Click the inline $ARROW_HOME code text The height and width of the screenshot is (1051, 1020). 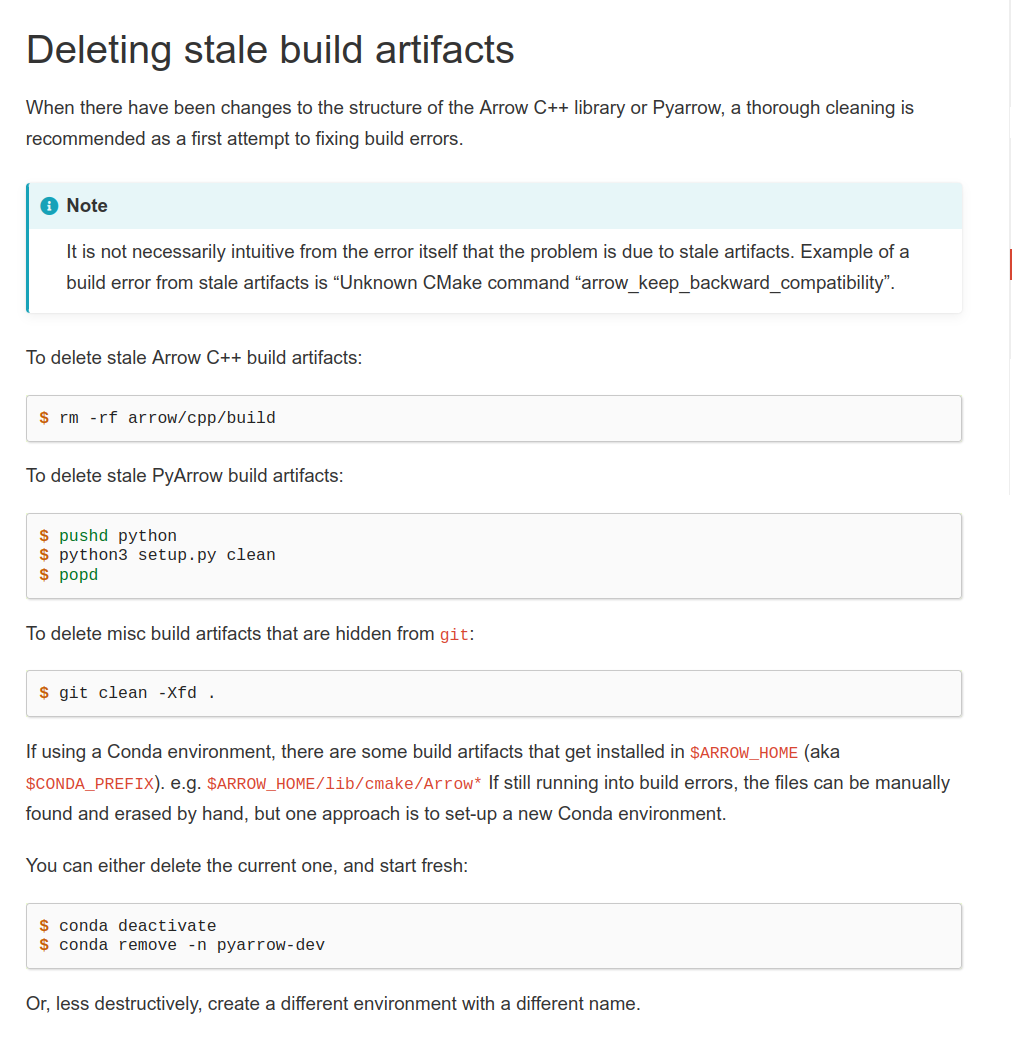(x=744, y=753)
